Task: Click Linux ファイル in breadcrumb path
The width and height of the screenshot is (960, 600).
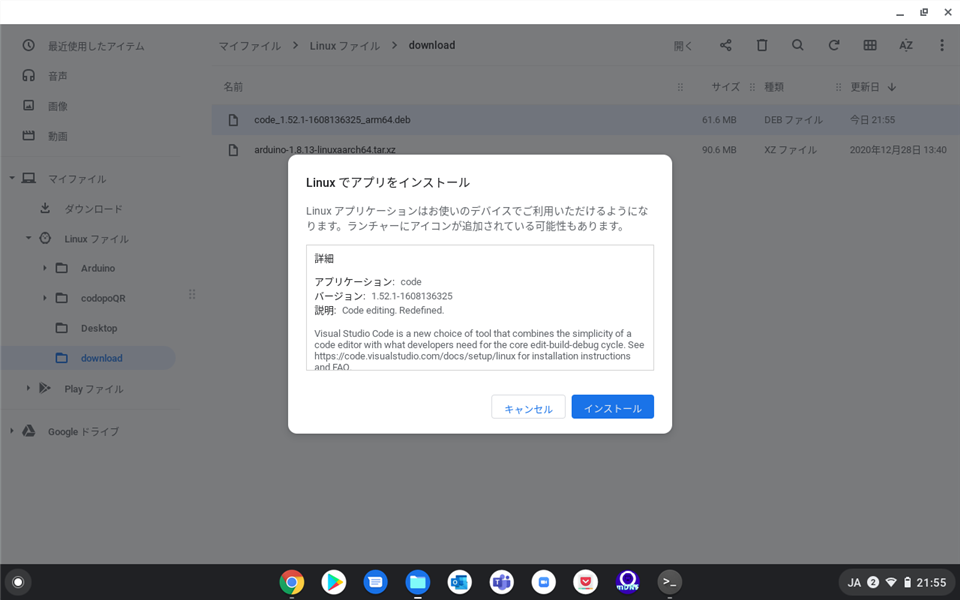Action: [x=344, y=46]
